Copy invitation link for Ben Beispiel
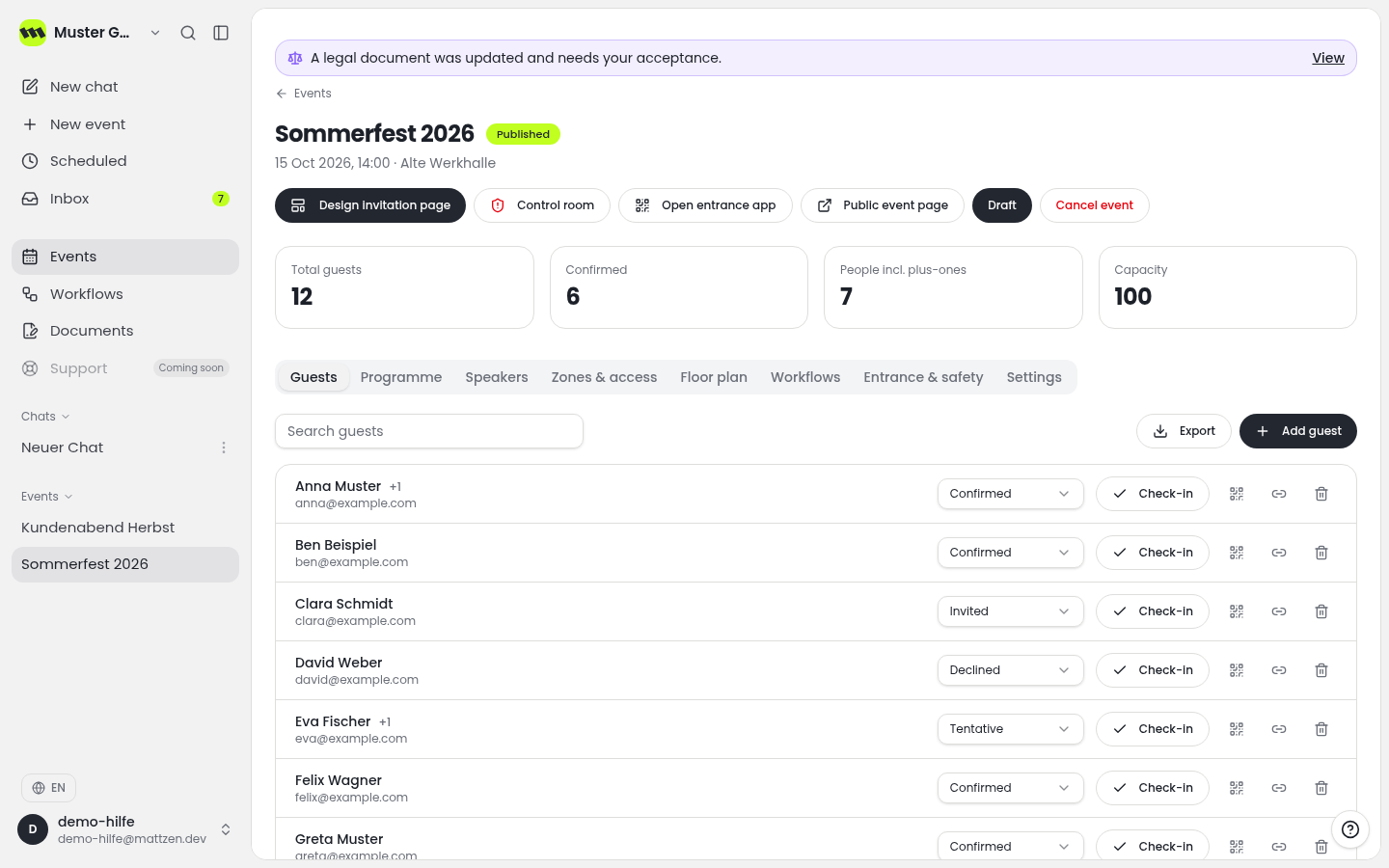The height and width of the screenshot is (868, 1389). [x=1279, y=553]
